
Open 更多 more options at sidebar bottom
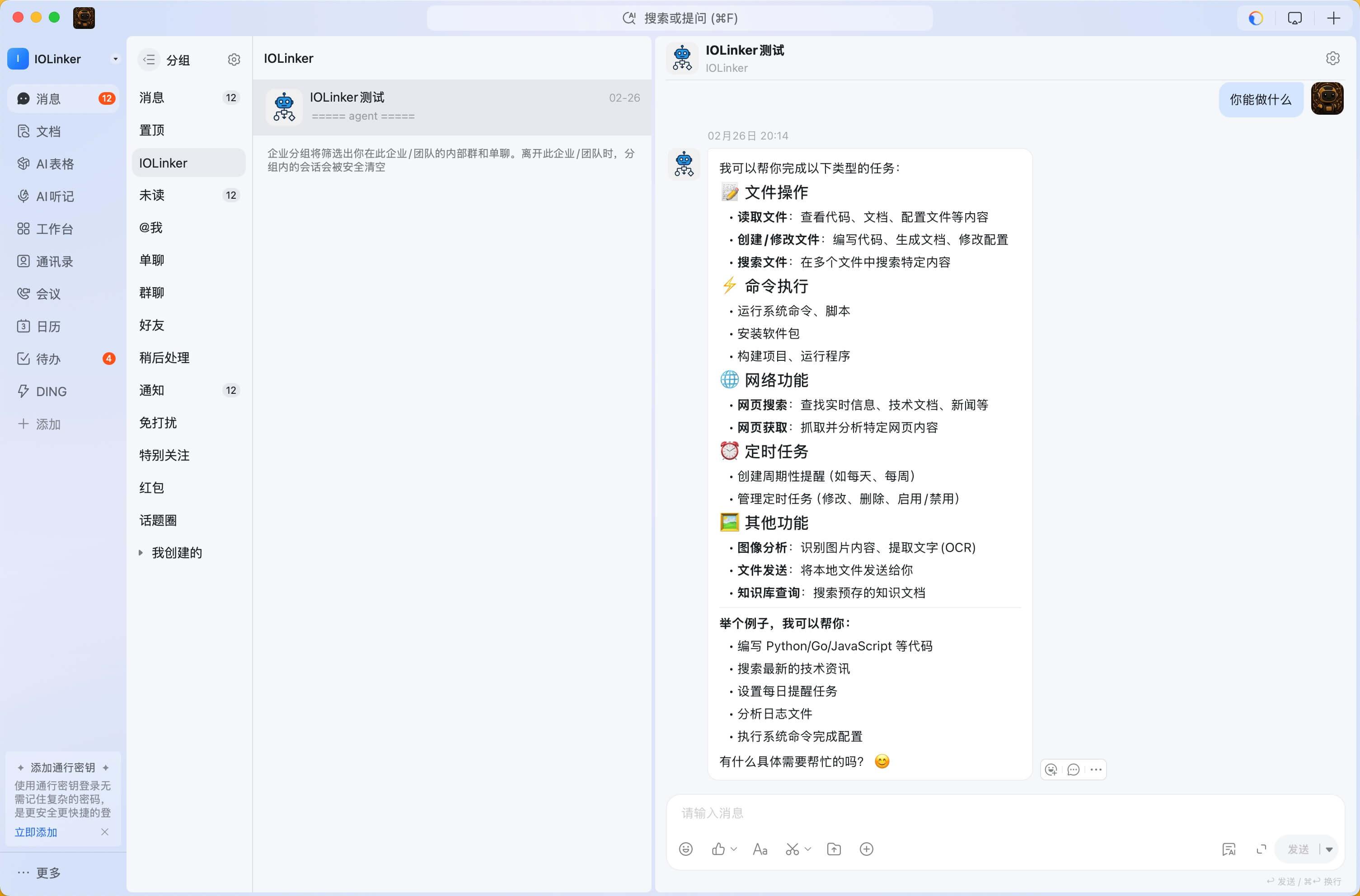39,873
